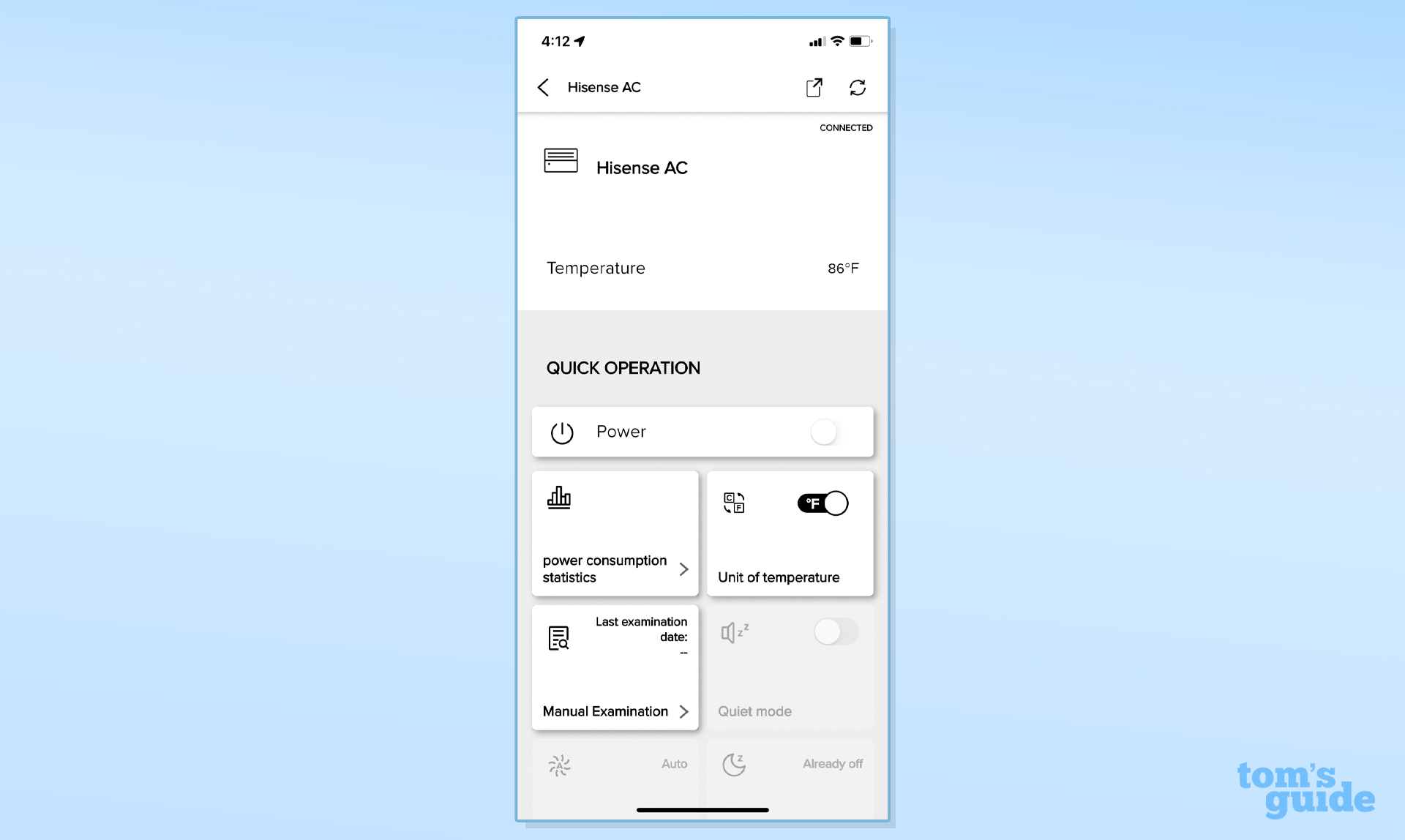Tap the sleep/night mode moon icon

pyautogui.click(x=733, y=763)
